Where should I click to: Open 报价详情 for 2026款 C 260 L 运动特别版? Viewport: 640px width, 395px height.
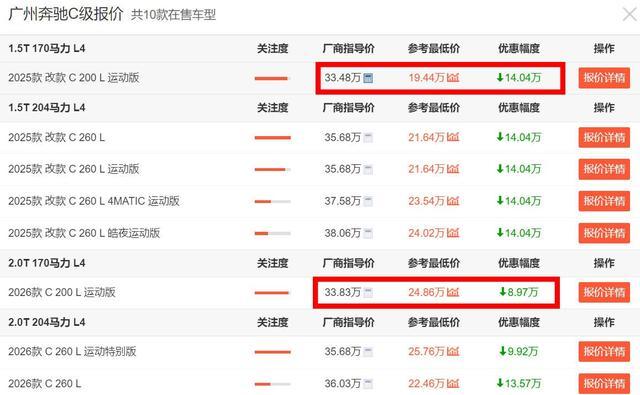tap(604, 352)
